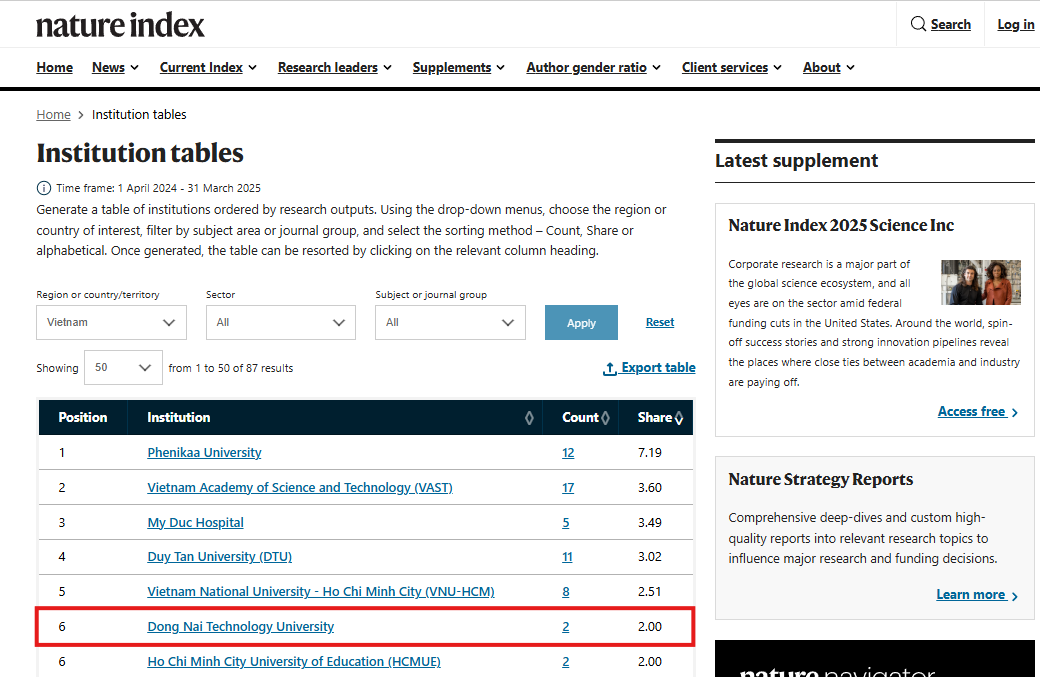
Task: Click the Position column header
Action: [x=83, y=418]
